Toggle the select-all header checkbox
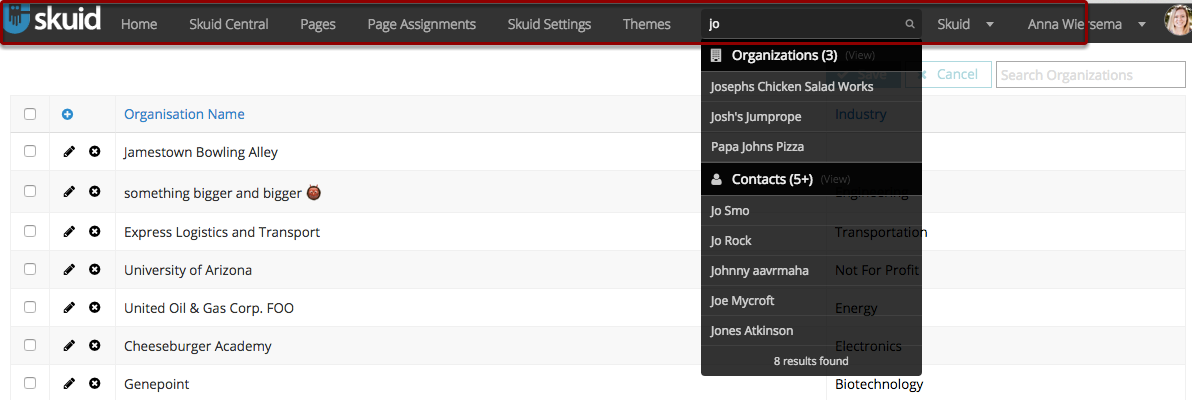This screenshot has height=400, width=1192. [x=30, y=114]
